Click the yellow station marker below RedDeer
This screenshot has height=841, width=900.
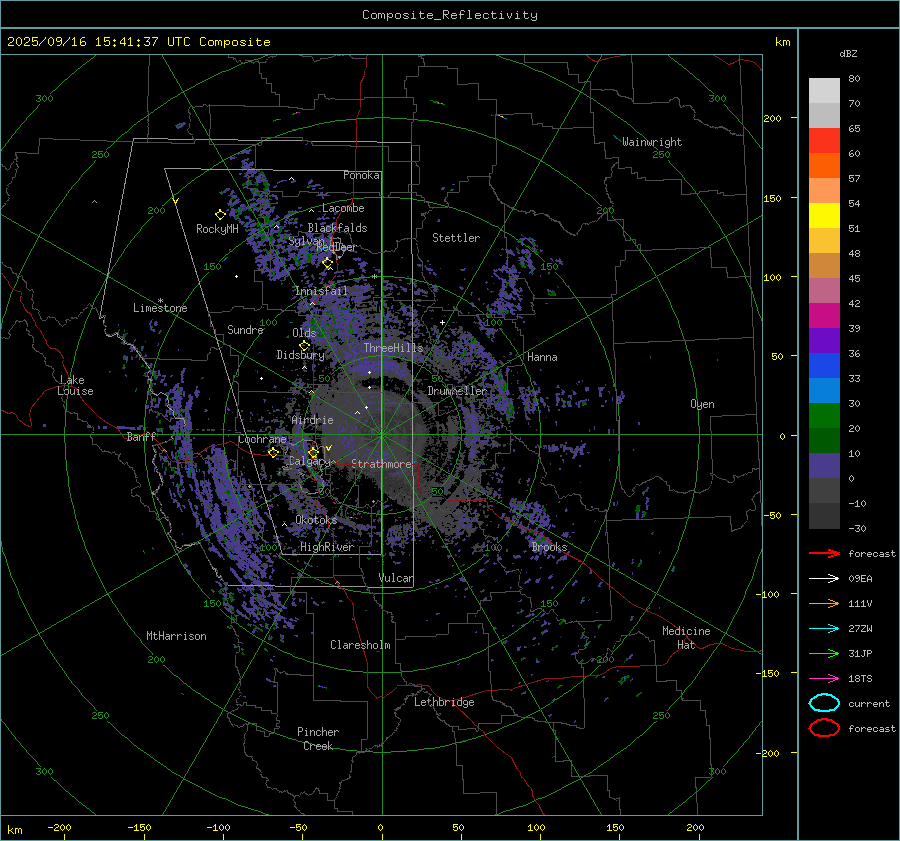pos(328,263)
